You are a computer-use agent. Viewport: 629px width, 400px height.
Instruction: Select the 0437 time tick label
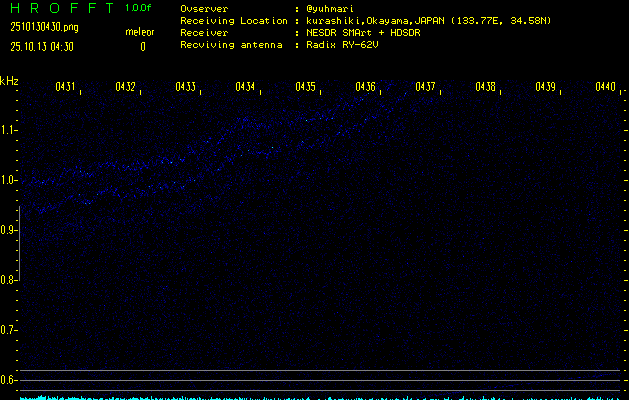425,87
